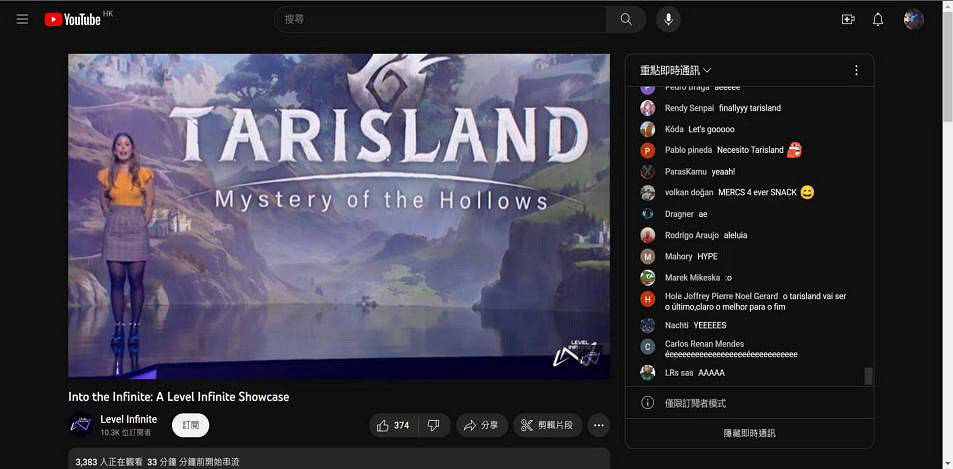Click the 分享 share button

tap(481, 425)
